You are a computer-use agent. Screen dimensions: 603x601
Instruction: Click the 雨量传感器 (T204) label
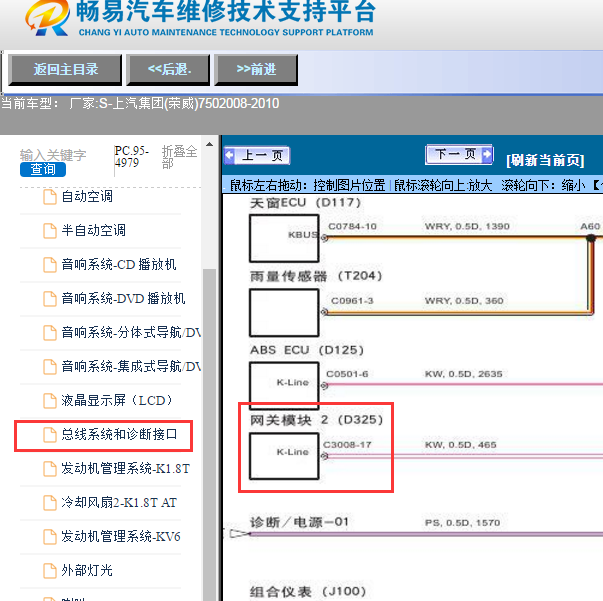[x=316, y=276]
